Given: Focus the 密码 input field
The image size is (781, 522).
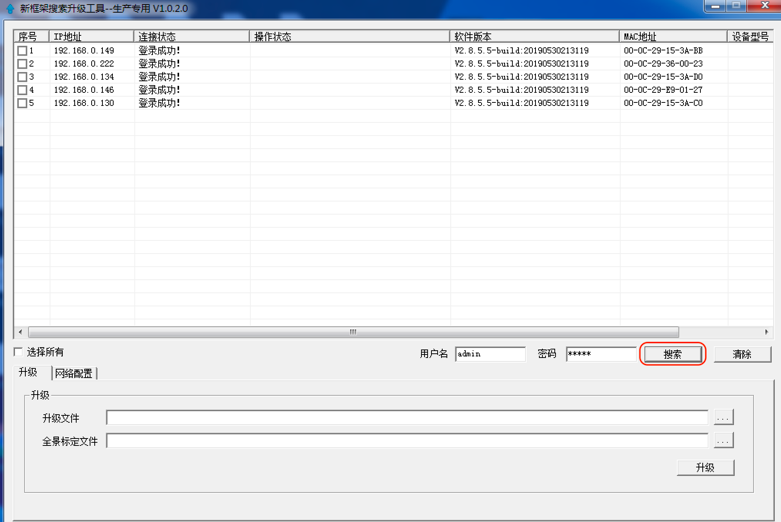Looking at the screenshot, I should coord(601,354).
